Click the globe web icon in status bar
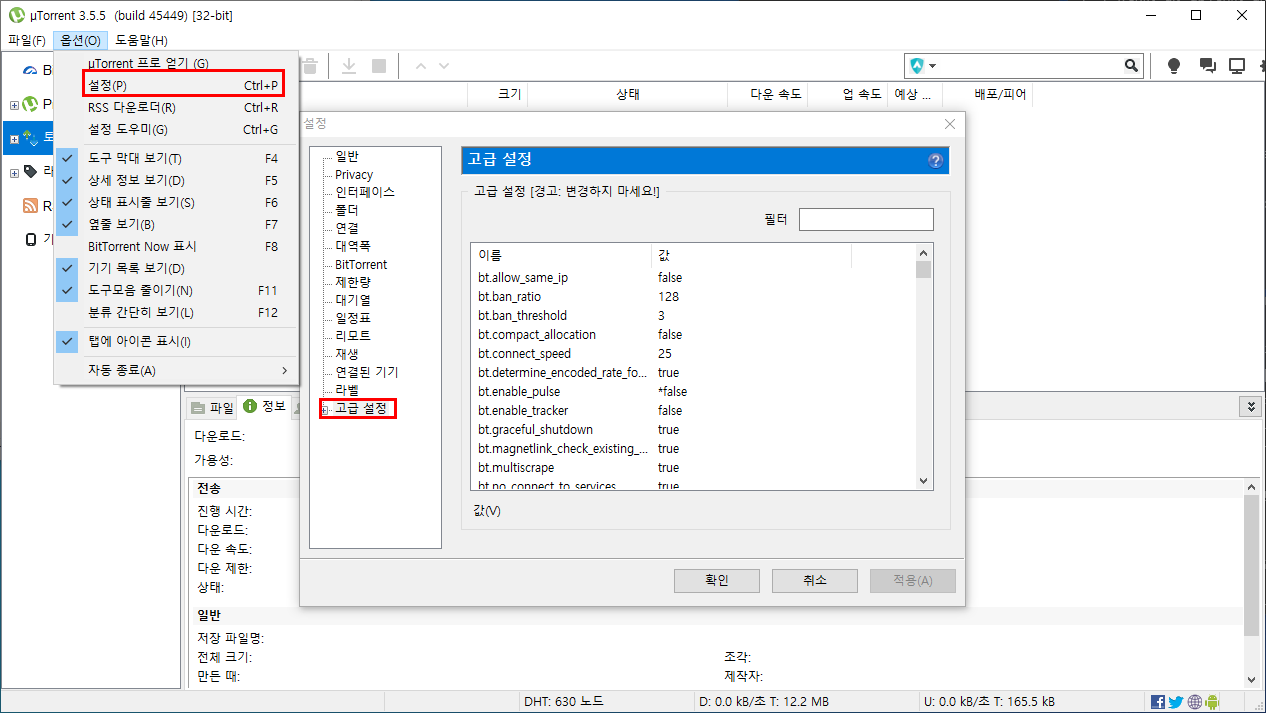 click(x=1195, y=702)
